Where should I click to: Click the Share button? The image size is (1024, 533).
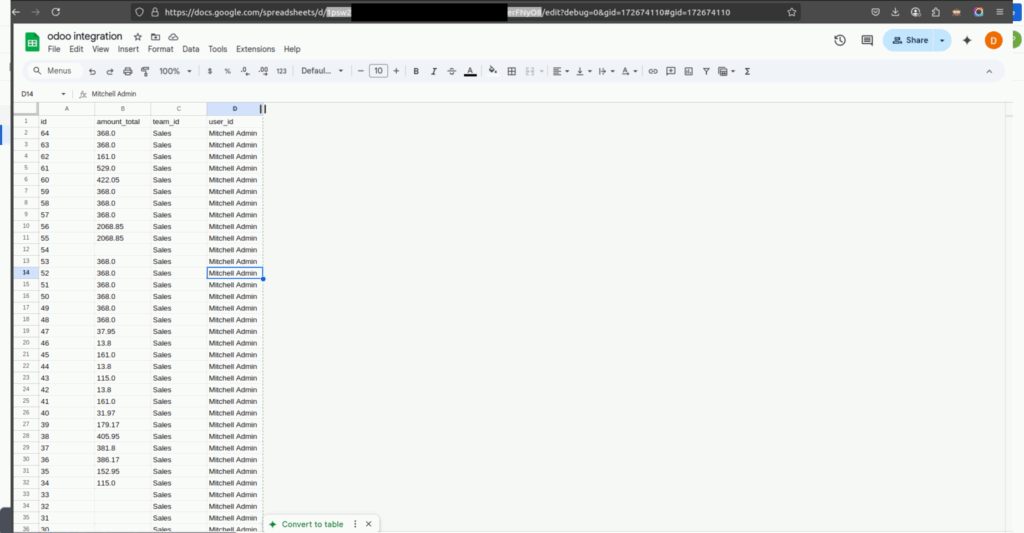tap(909, 40)
